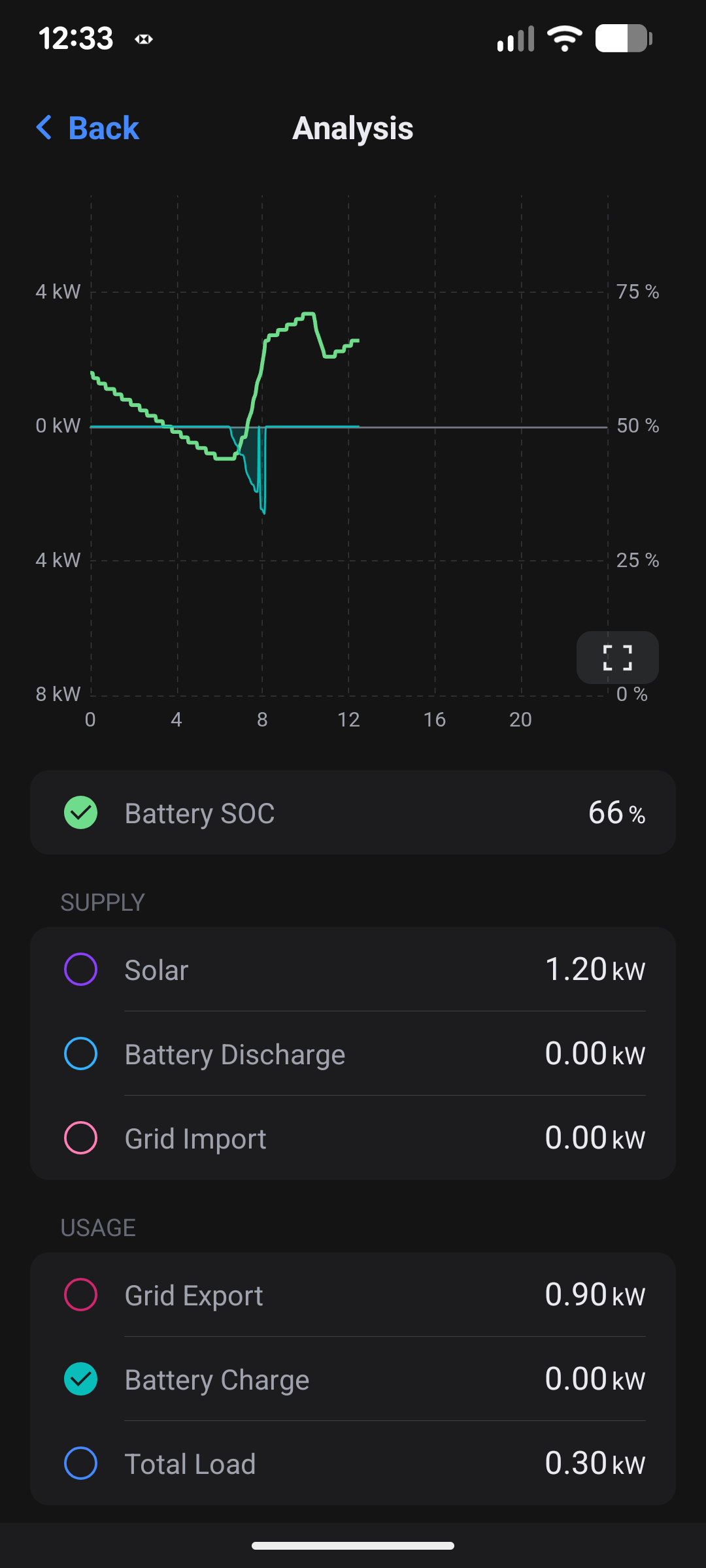Viewport: 706px width, 1568px height.
Task: Uncheck the Battery Charge series checkbox
Action: 81,1379
